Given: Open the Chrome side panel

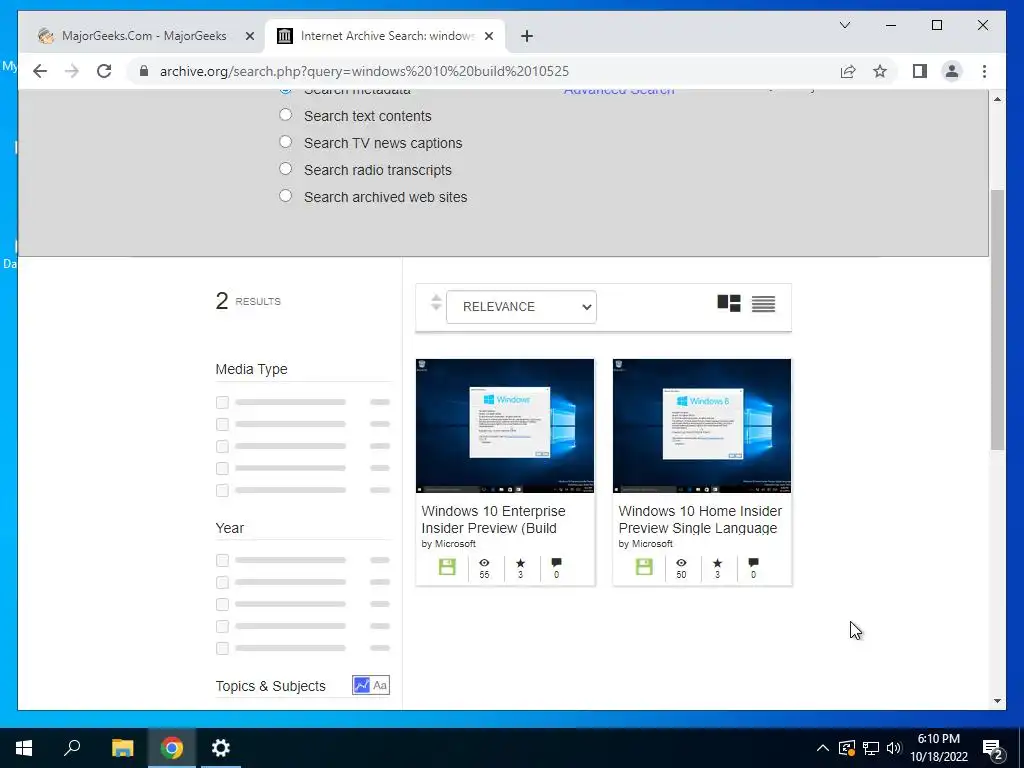Looking at the screenshot, I should point(920,71).
